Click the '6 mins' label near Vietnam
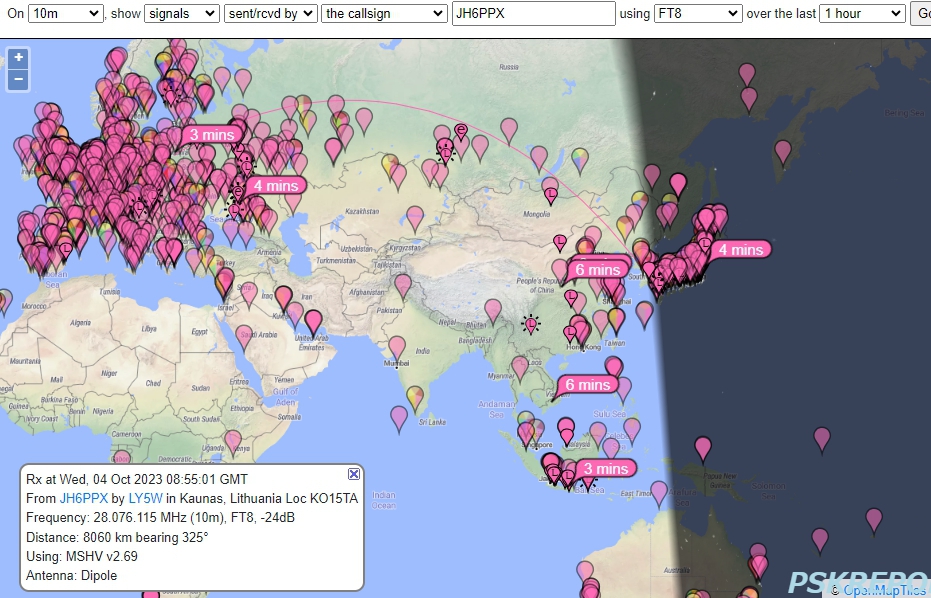The image size is (931, 598). coord(587,385)
